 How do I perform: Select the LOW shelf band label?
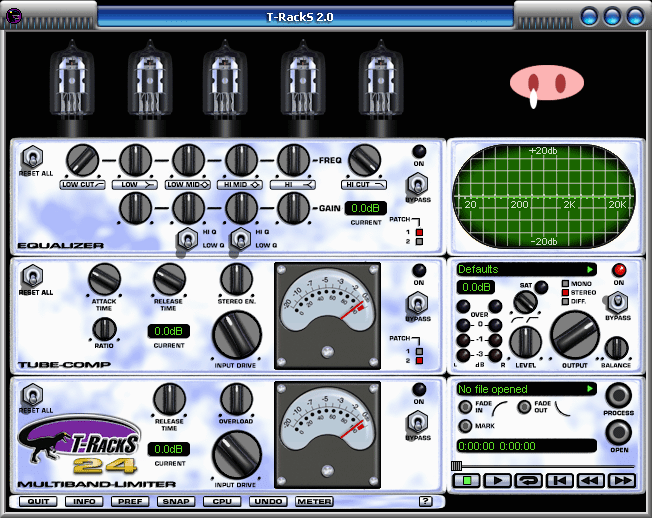point(135,185)
